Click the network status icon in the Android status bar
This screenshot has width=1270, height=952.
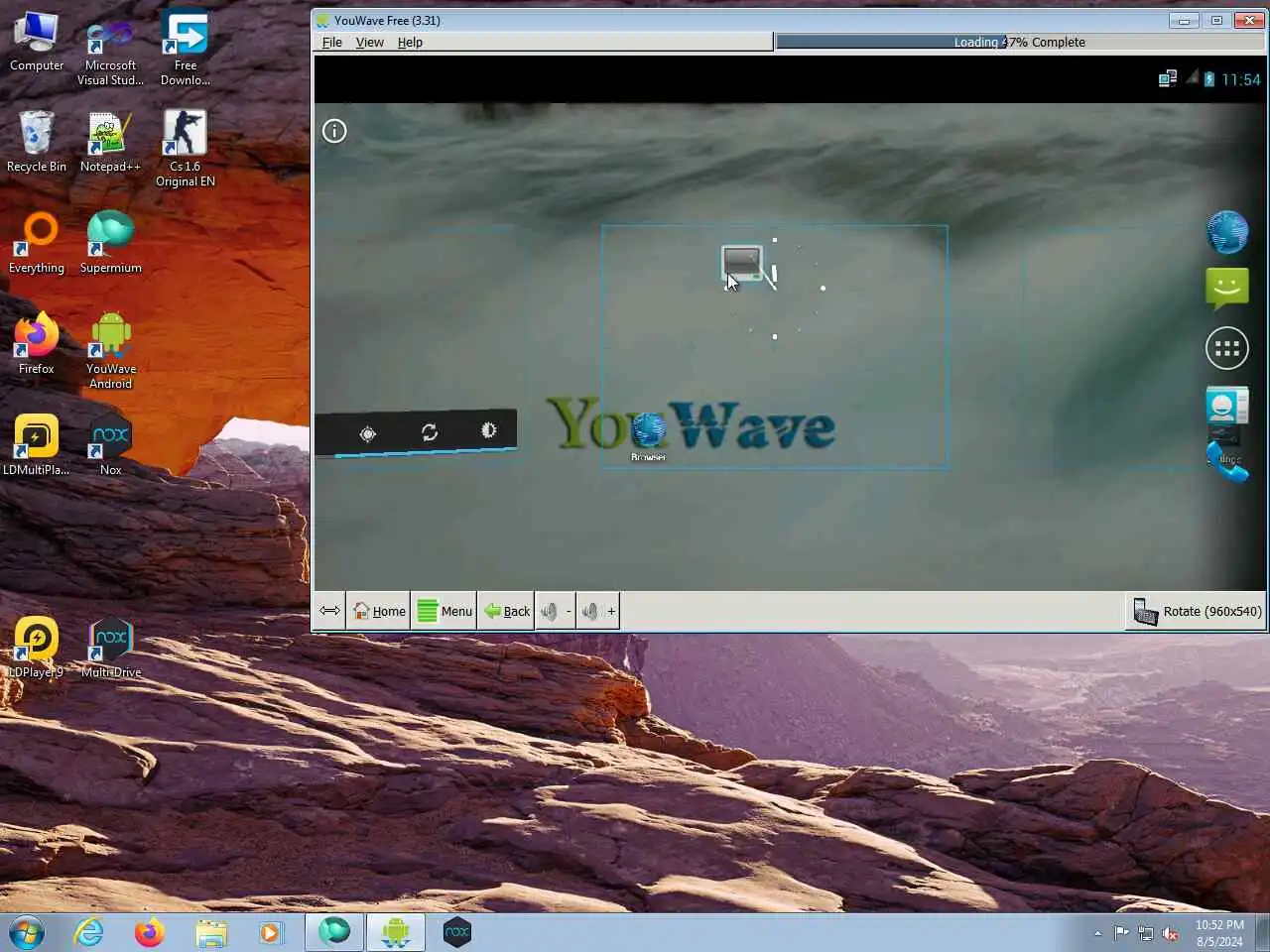(1167, 79)
